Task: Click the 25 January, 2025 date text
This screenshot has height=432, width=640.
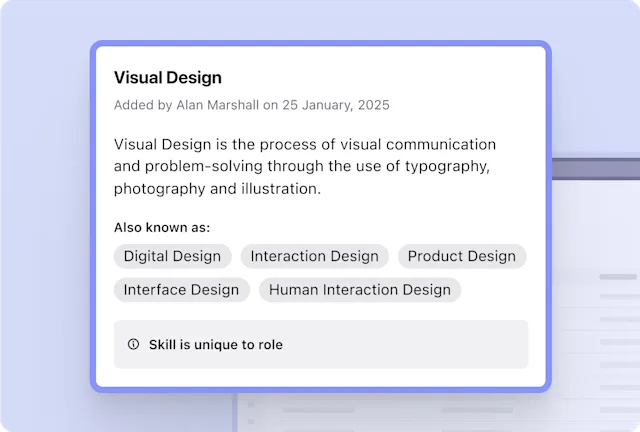Action: coord(336,105)
